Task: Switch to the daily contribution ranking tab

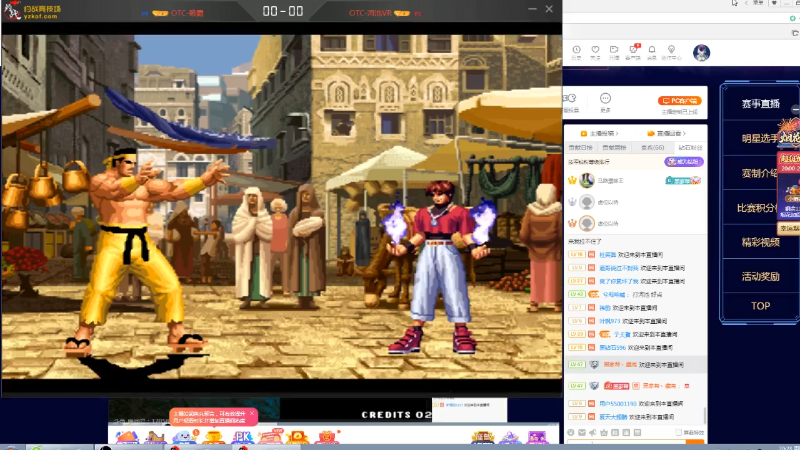Action: [x=581, y=147]
